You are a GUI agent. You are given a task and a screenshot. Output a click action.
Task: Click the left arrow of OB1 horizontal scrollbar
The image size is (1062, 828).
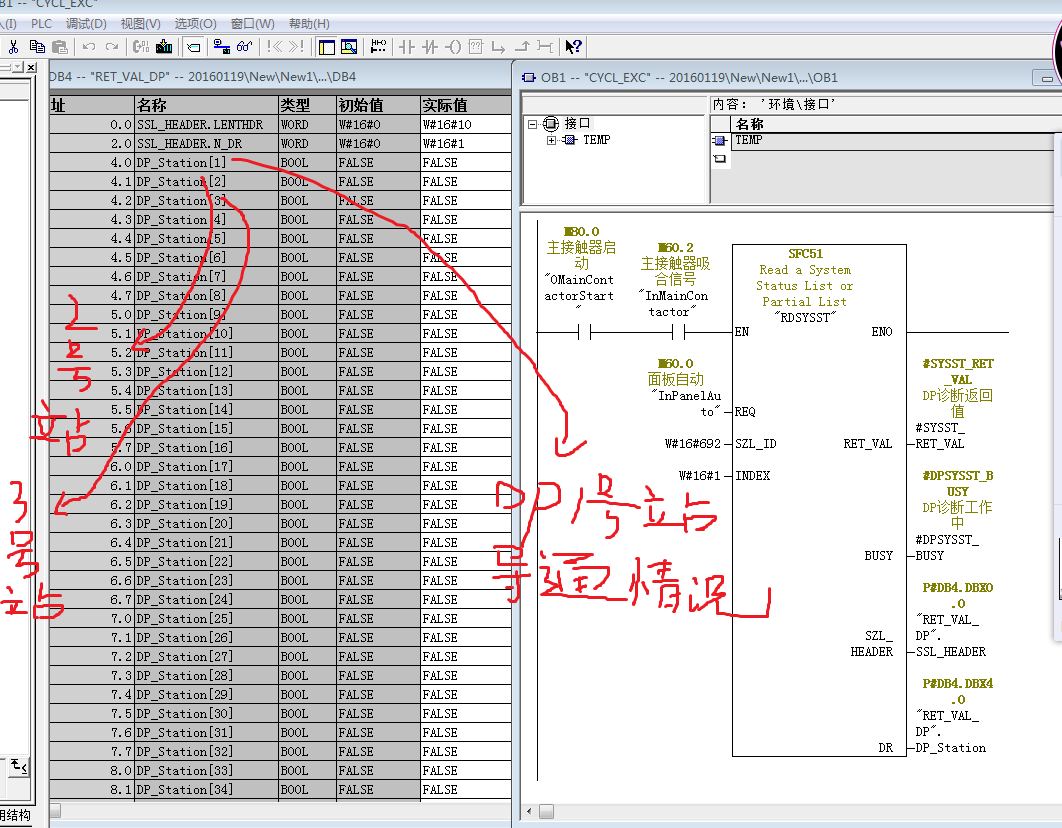click(530, 811)
